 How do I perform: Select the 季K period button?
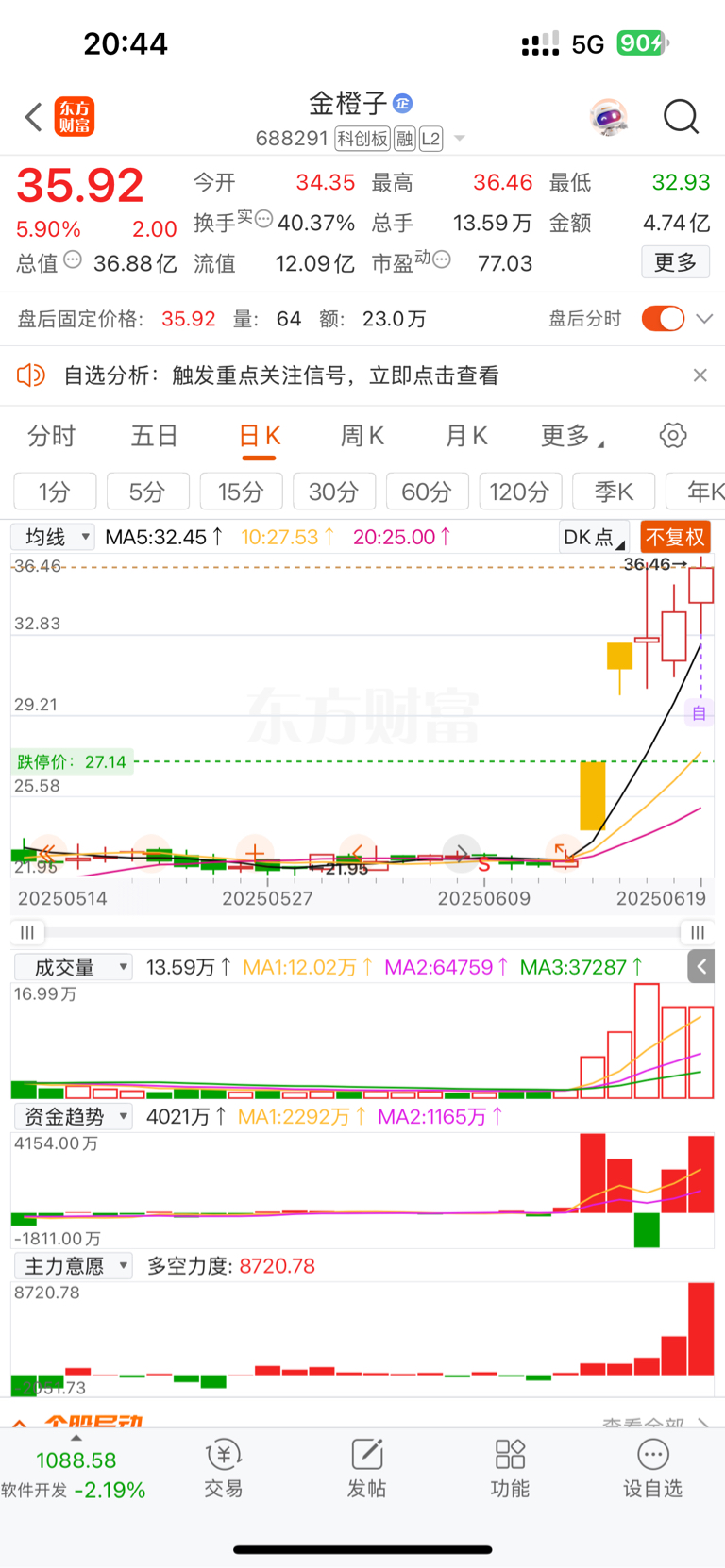[x=614, y=492]
